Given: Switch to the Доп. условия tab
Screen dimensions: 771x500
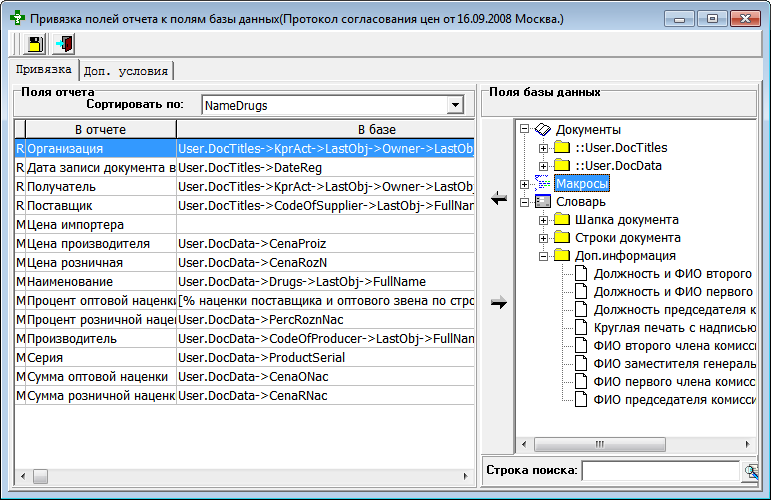Looking at the screenshot, I should [126, 70].
